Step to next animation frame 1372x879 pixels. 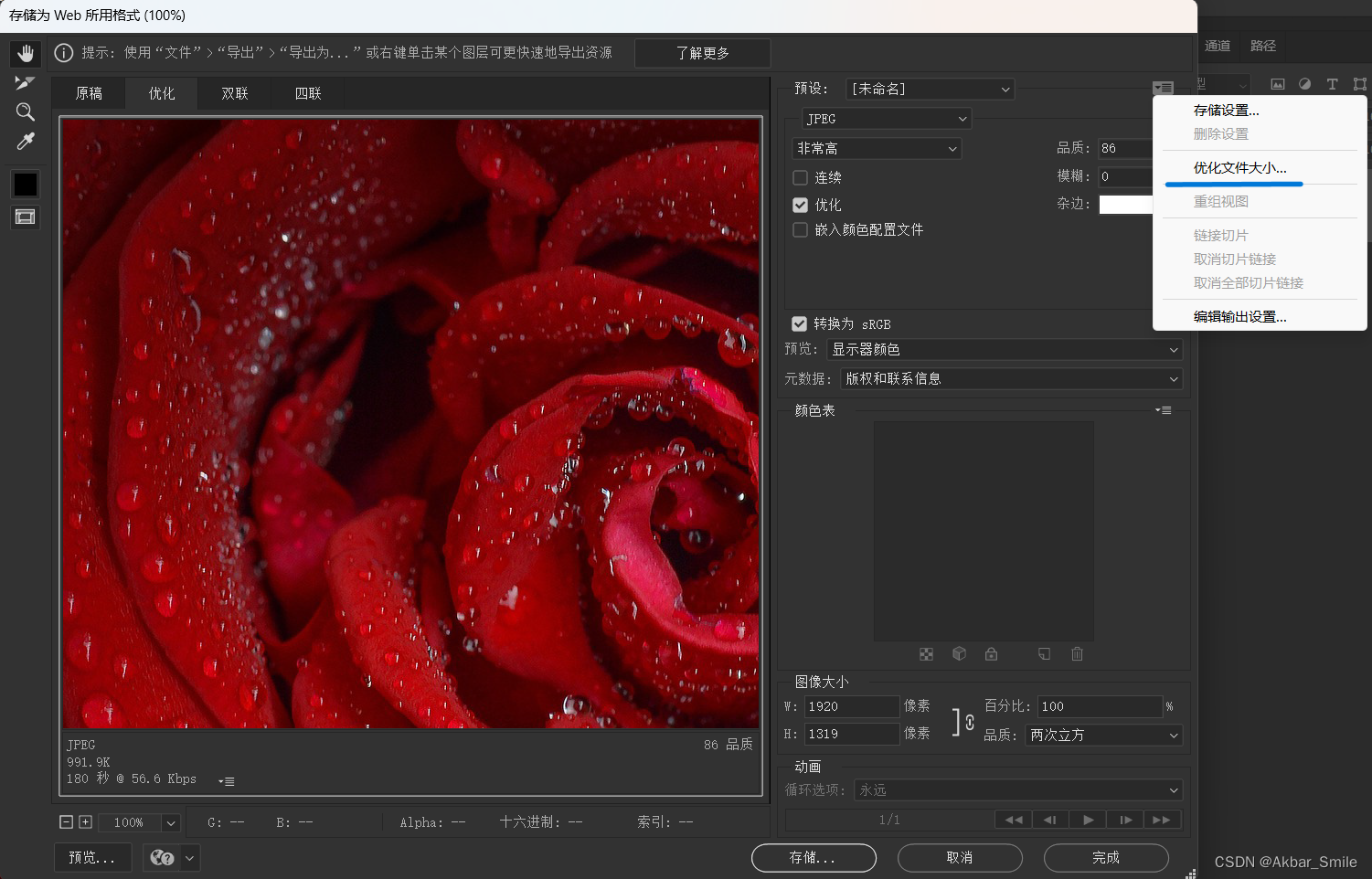pos(1125,820)
